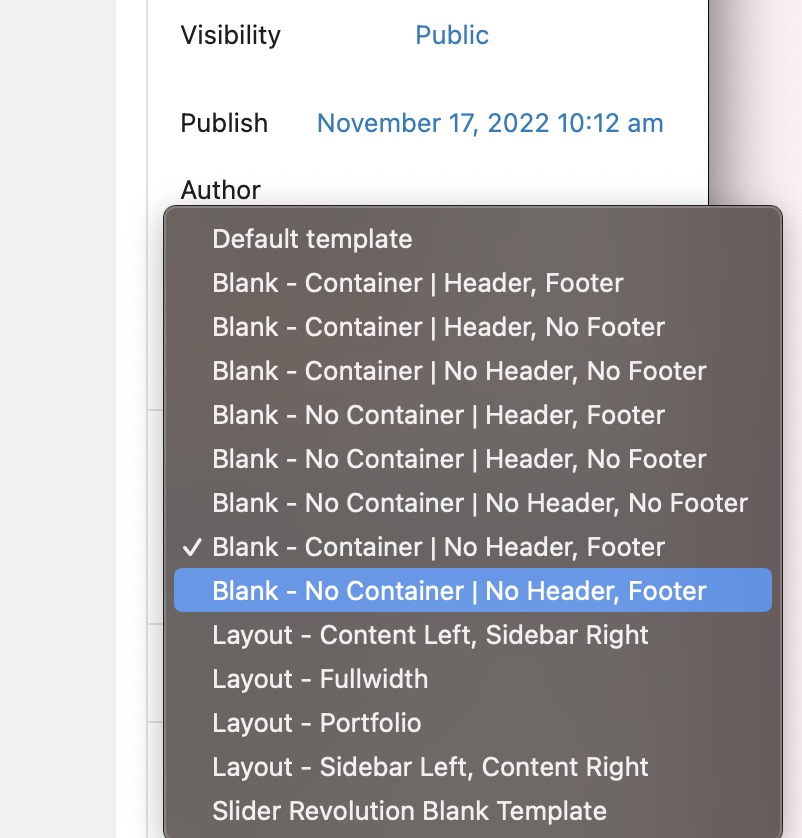
Task: Select Blank - Container | No Header, No Footer
Action: coord(459,371)
